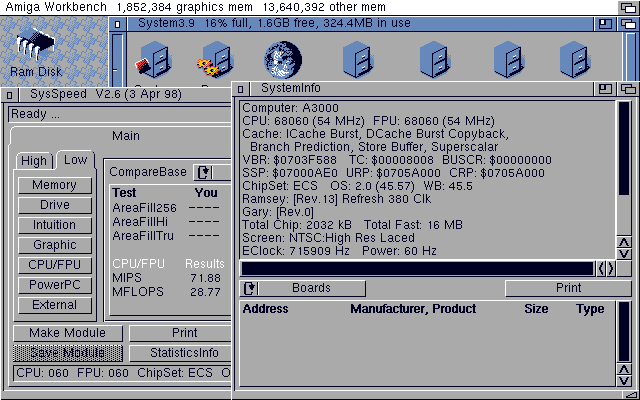Click the Print button in SysSpeed

coord(180,333)
